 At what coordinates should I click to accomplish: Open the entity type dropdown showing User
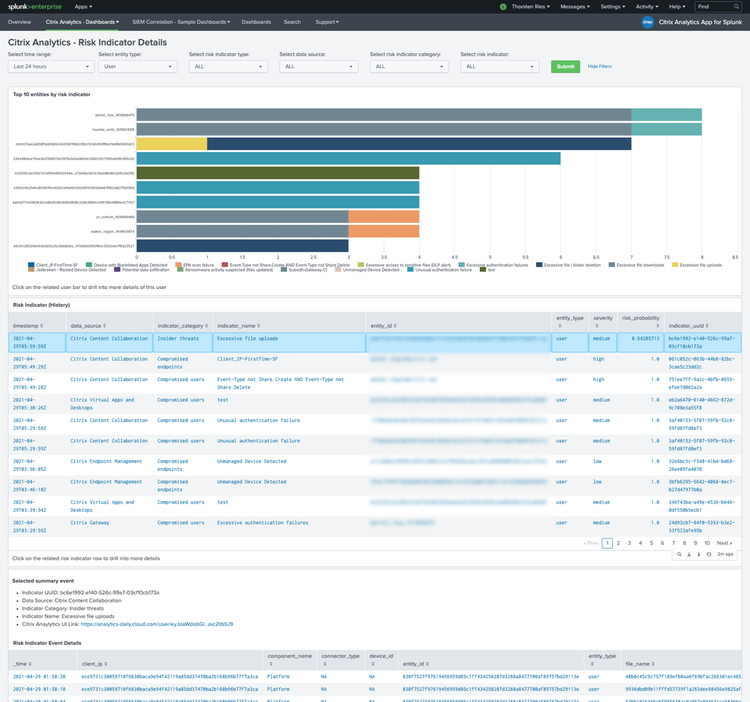[x=138, y=66]
